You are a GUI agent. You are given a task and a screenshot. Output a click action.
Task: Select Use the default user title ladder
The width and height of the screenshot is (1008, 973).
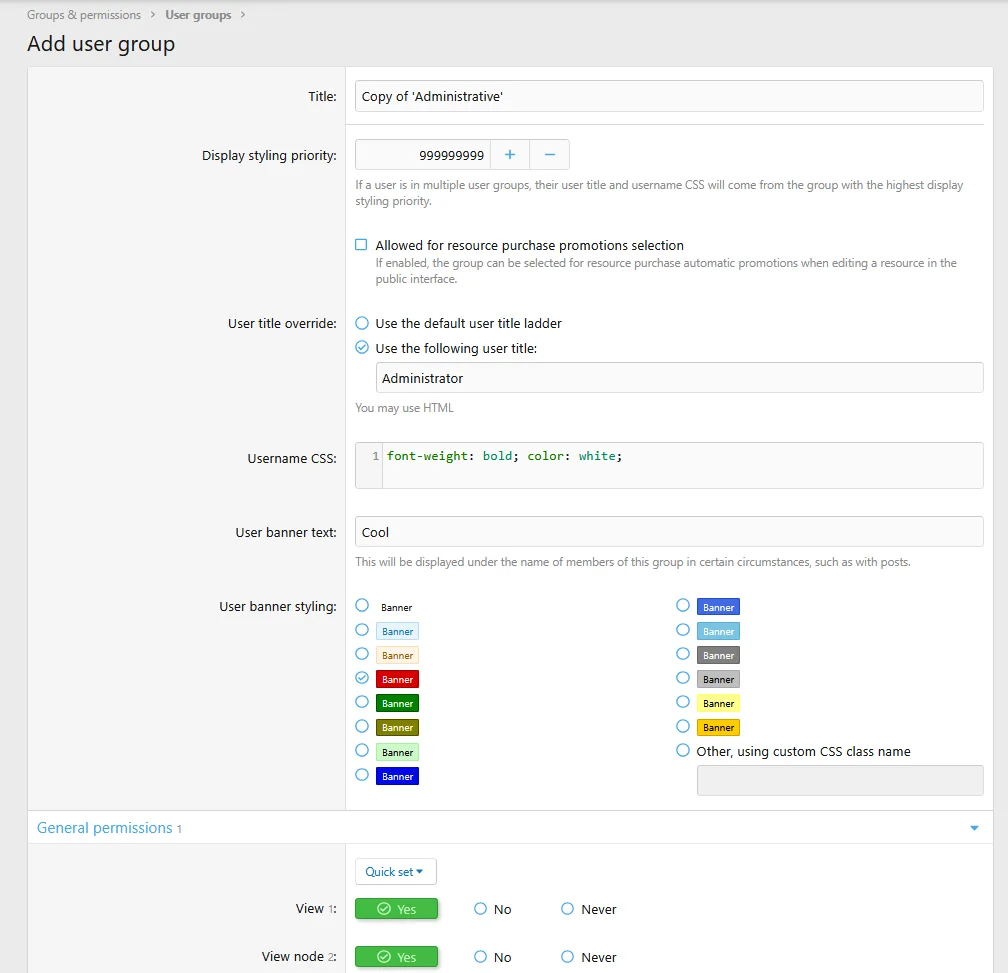coord(362,323)
